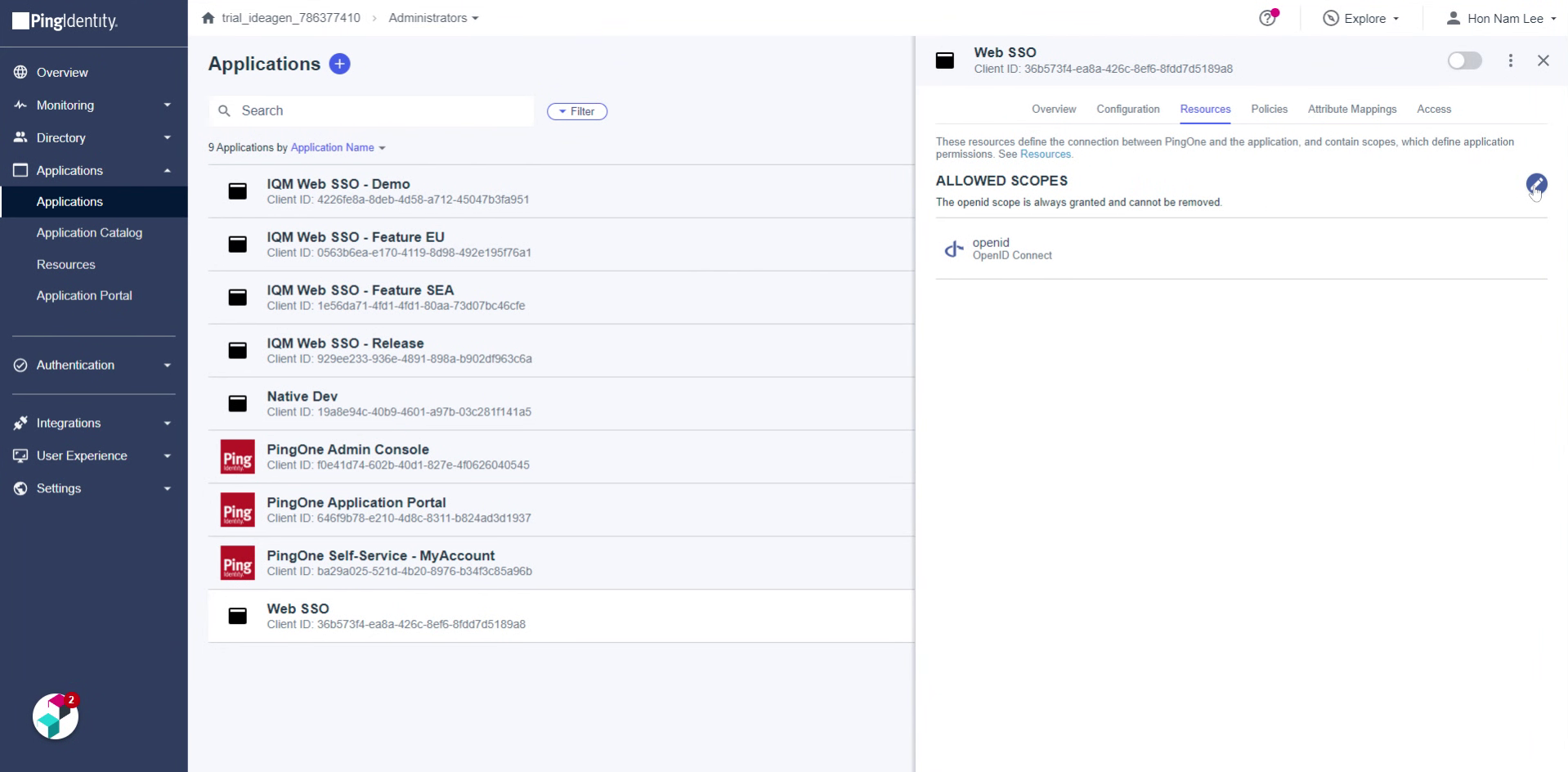The width and height of the screenshot is (1568, 772).
Task: Click the Native Dev app icon
Action: click(x=237, y=404)
